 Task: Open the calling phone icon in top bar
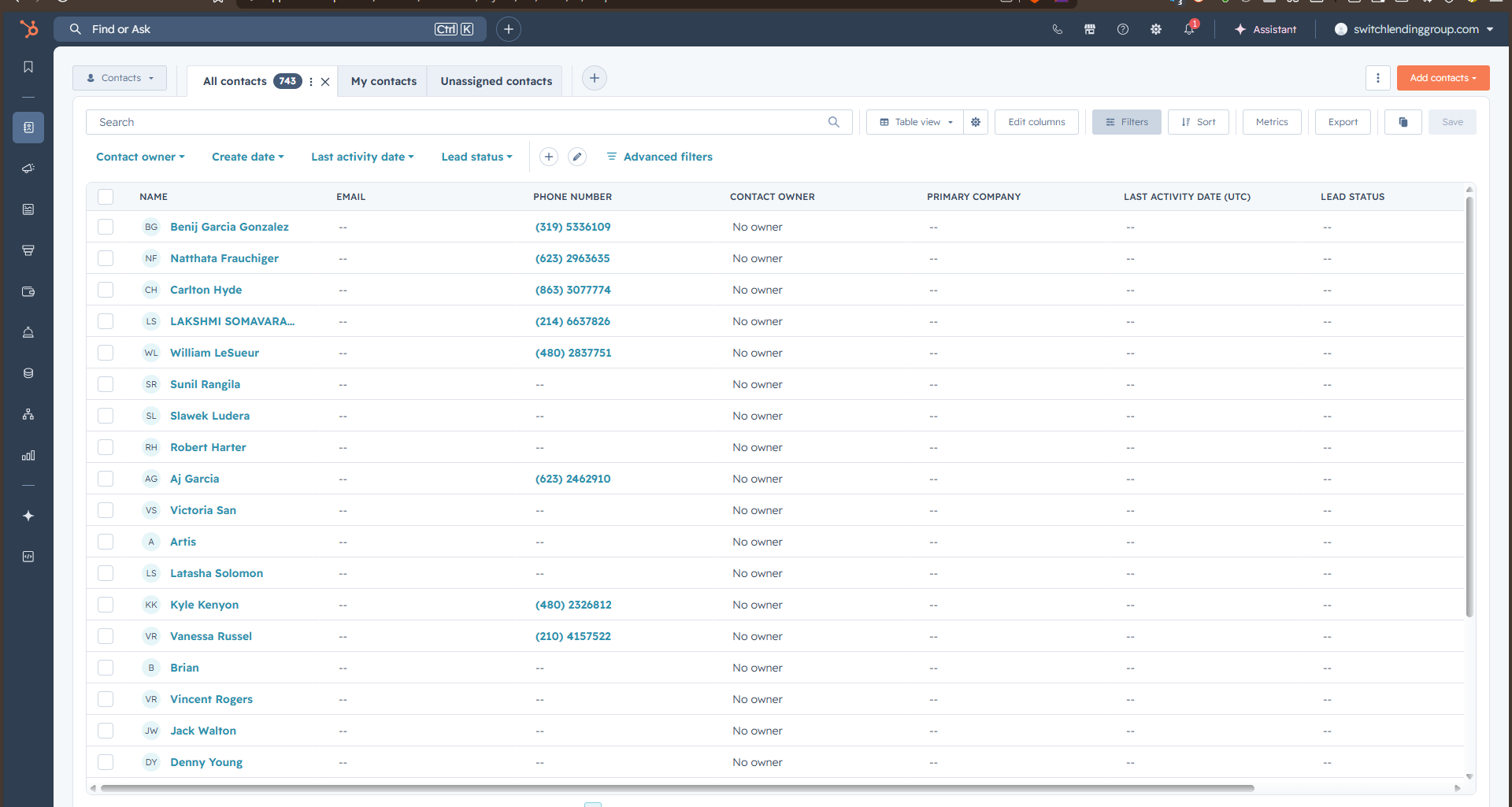(1057, 29)
